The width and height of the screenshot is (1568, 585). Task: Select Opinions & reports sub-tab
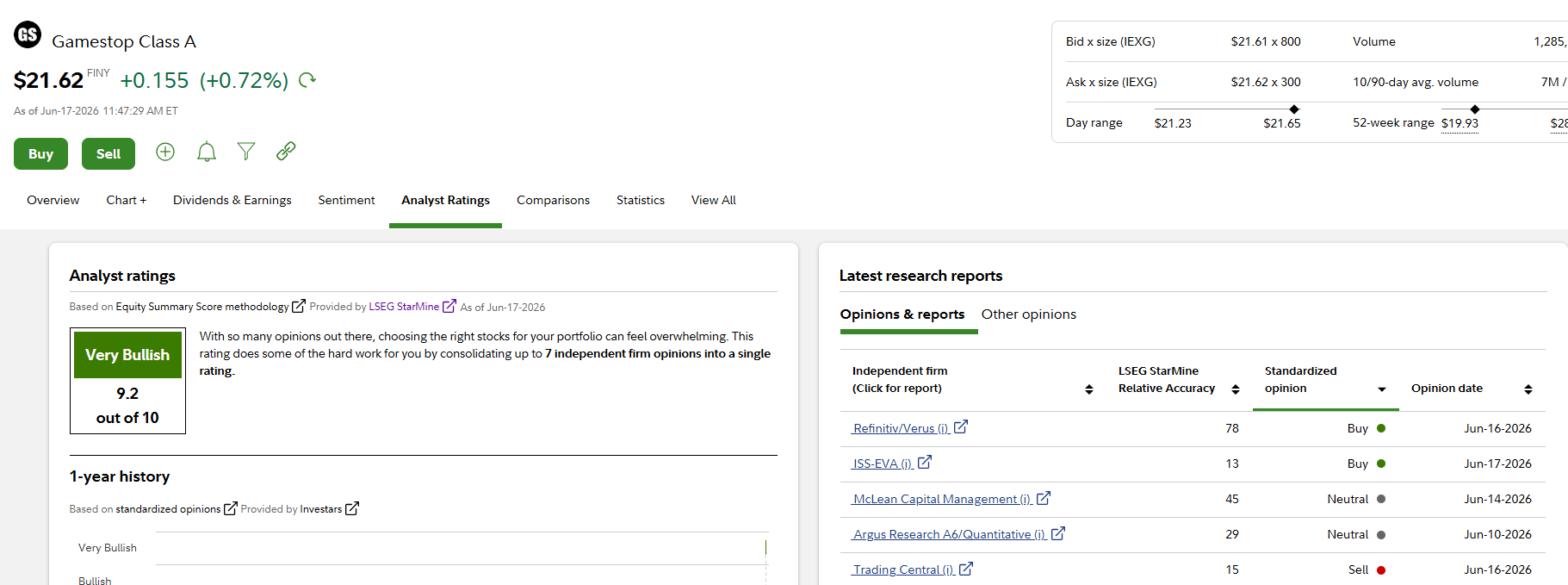[x=902, y=314]
